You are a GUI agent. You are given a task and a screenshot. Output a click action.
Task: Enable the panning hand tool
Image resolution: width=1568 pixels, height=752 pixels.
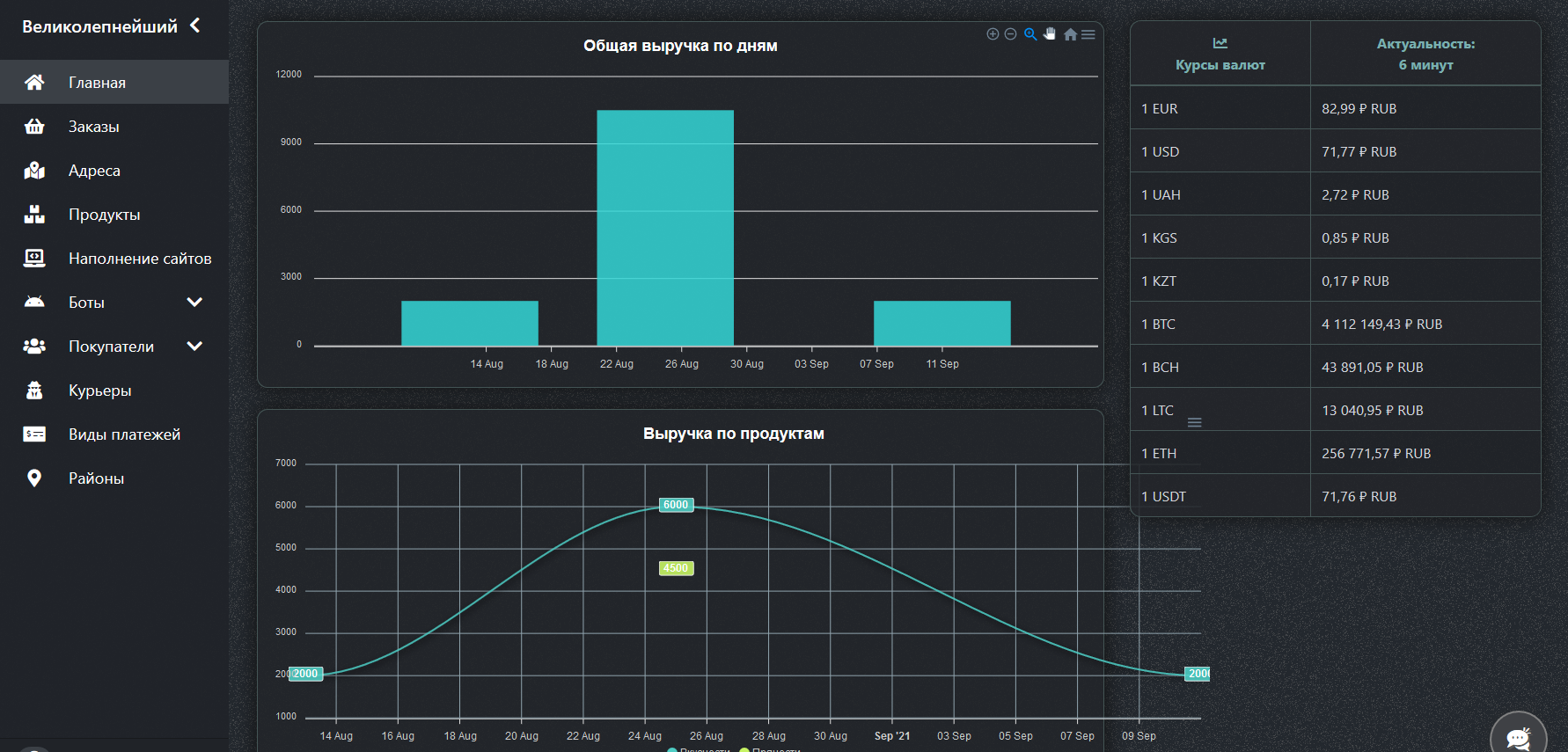[x=1050, y=34]
